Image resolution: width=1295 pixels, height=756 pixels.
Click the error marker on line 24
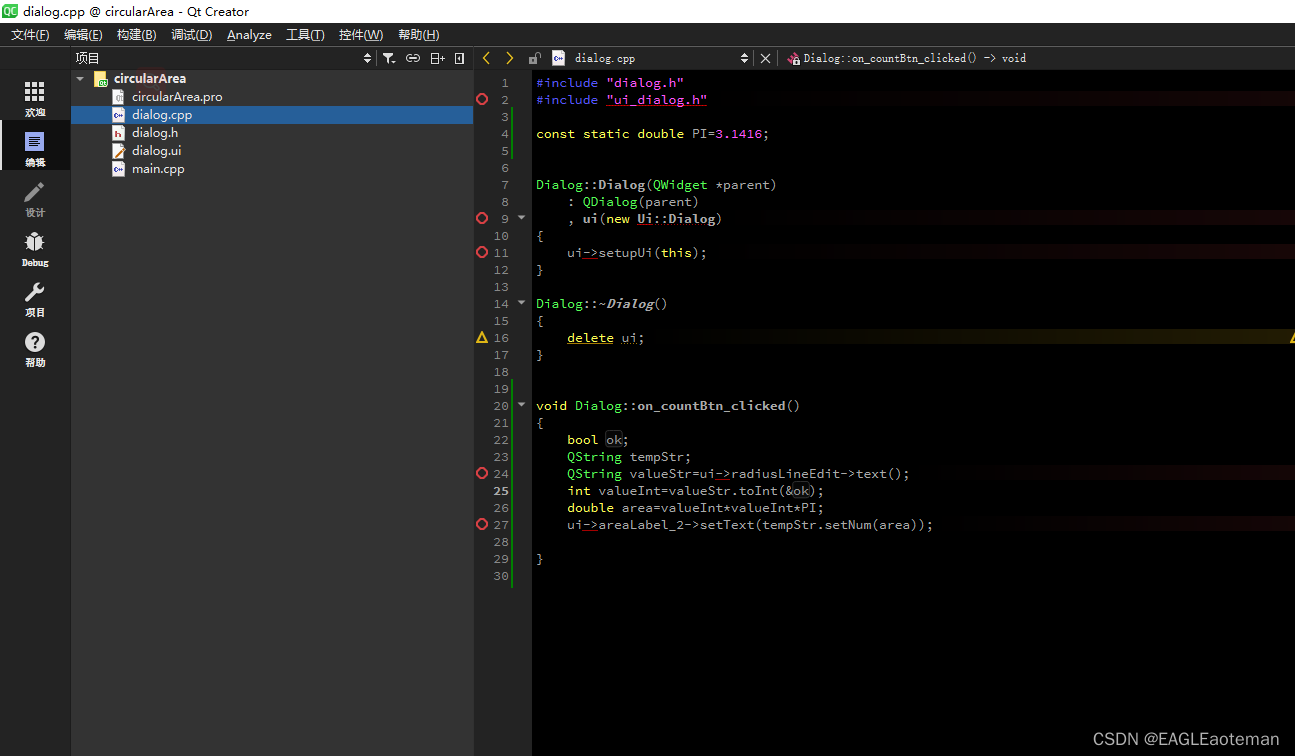pos(482,474)
